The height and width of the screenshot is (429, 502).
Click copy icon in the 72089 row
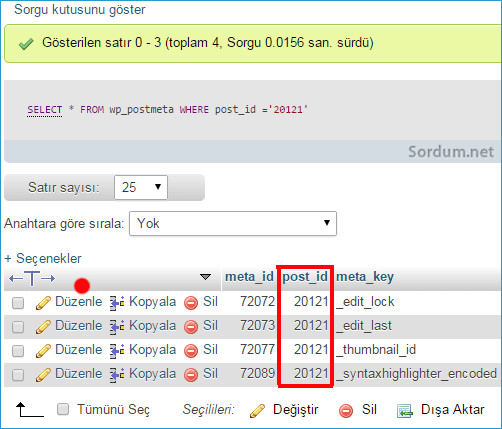point(117,375)
